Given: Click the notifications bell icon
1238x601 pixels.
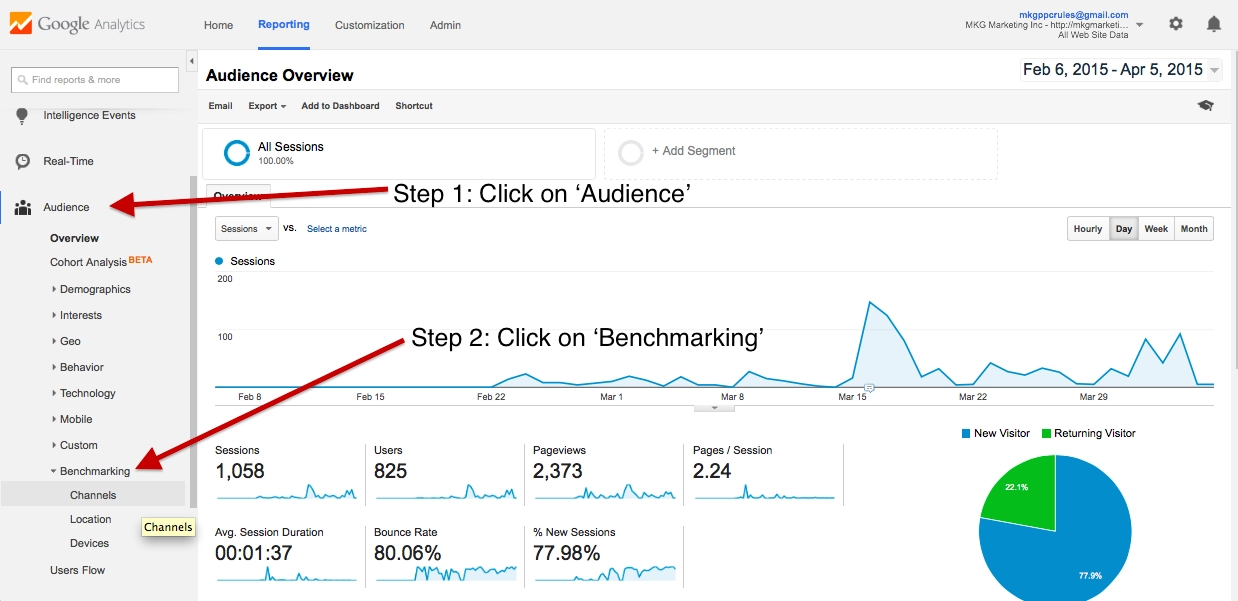Looking at the screenshot, I should coord(1214,24).
